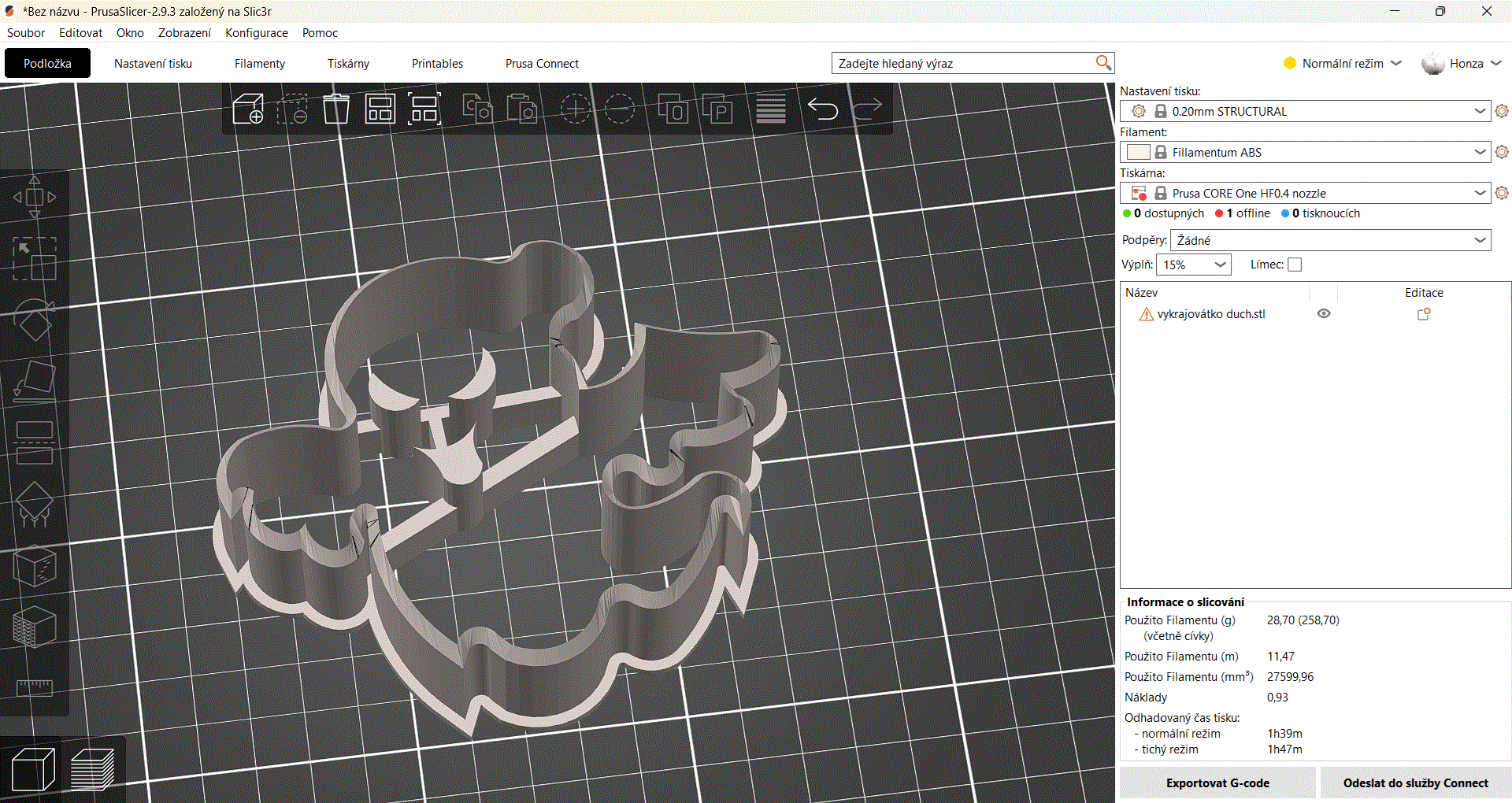Open printer settings gear icon at right
This screenshot has width=1512, height=803.
pos(1502,193)
